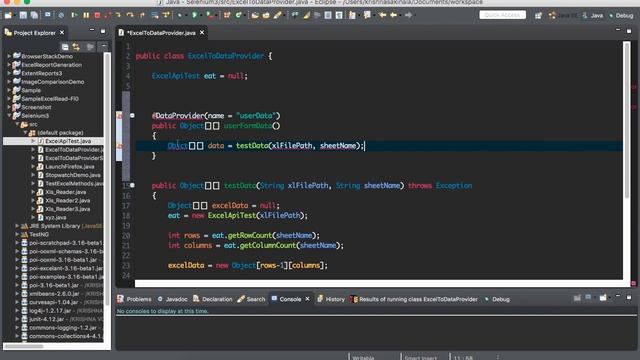This screenshot has height=360, width=640.
Task: Select Xls_Reader2.java in the tree
Action: pos(67,200)
